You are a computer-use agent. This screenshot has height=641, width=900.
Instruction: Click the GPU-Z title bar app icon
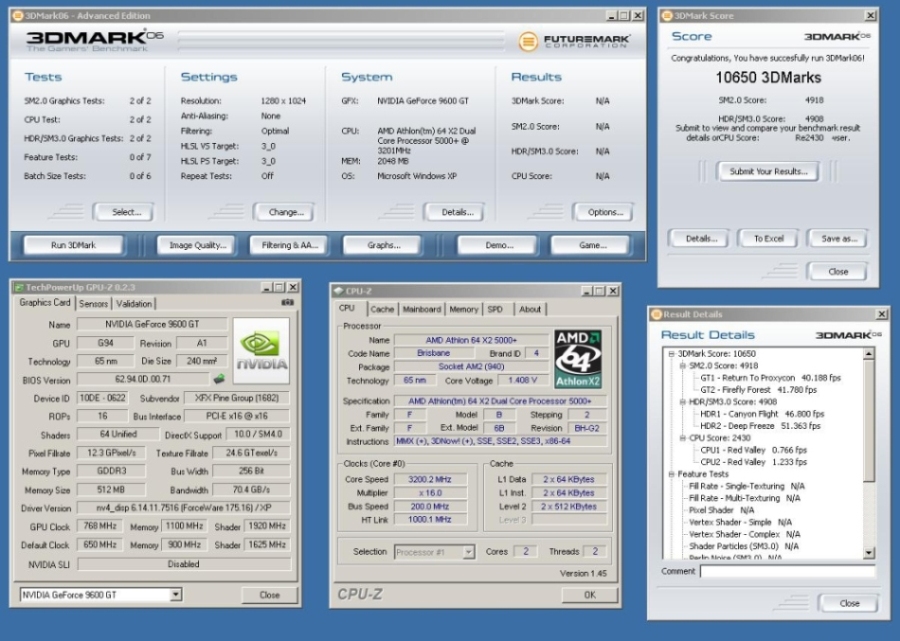pos(19,287)
